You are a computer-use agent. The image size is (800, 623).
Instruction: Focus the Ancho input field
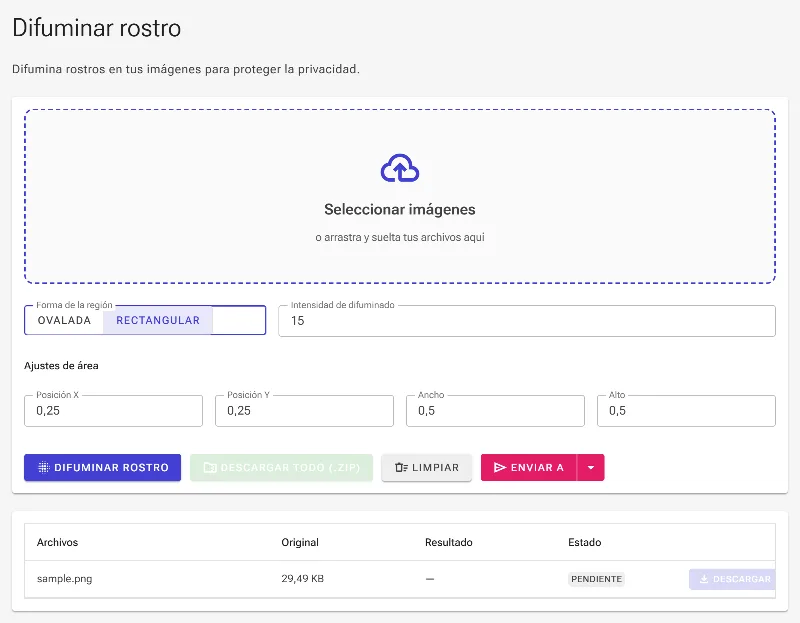495,411
